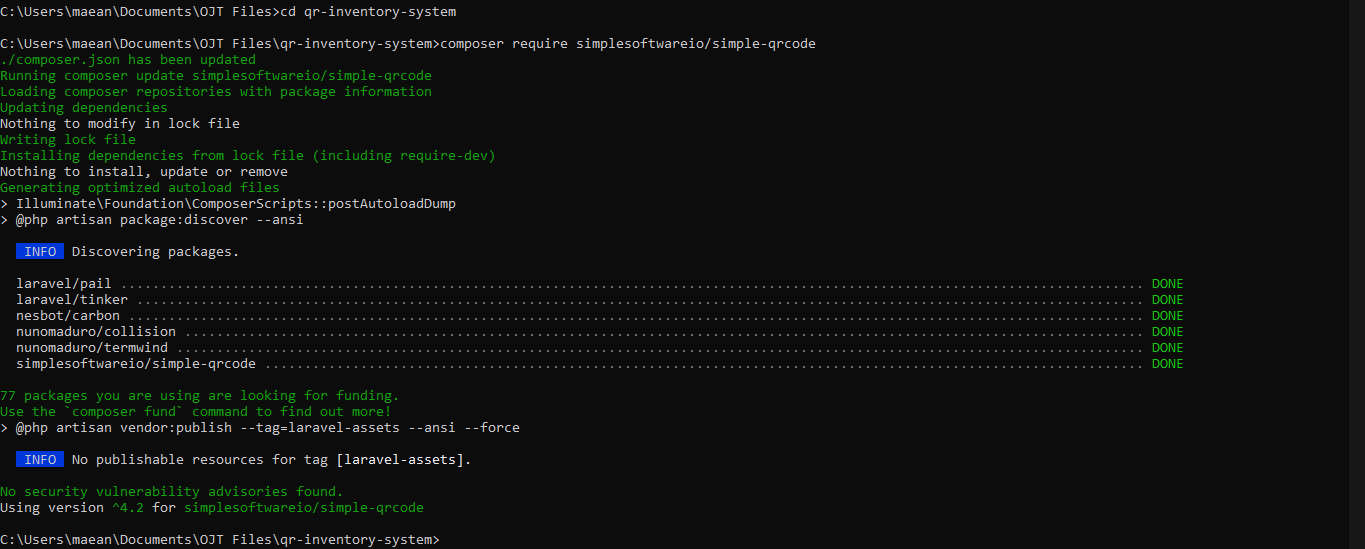
Task: Click the command prompt at the bottom line
Action: [x=220, y=539]
